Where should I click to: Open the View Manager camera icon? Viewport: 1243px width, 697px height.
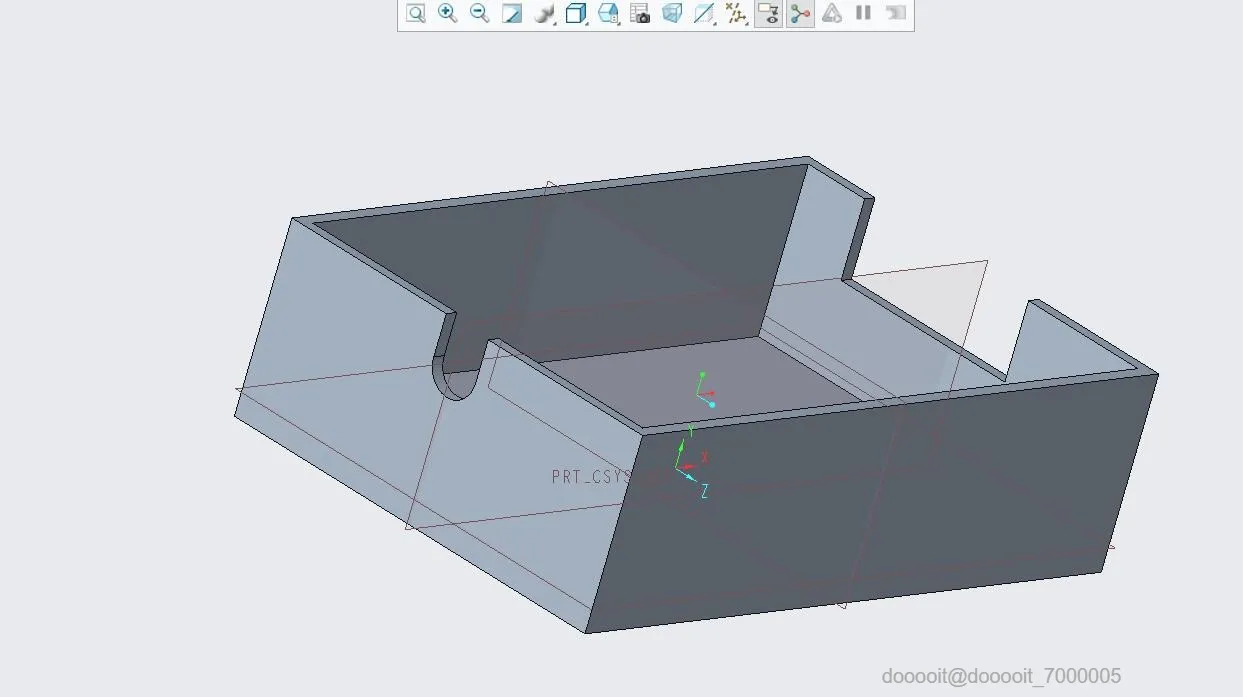(x=640, y=14)
